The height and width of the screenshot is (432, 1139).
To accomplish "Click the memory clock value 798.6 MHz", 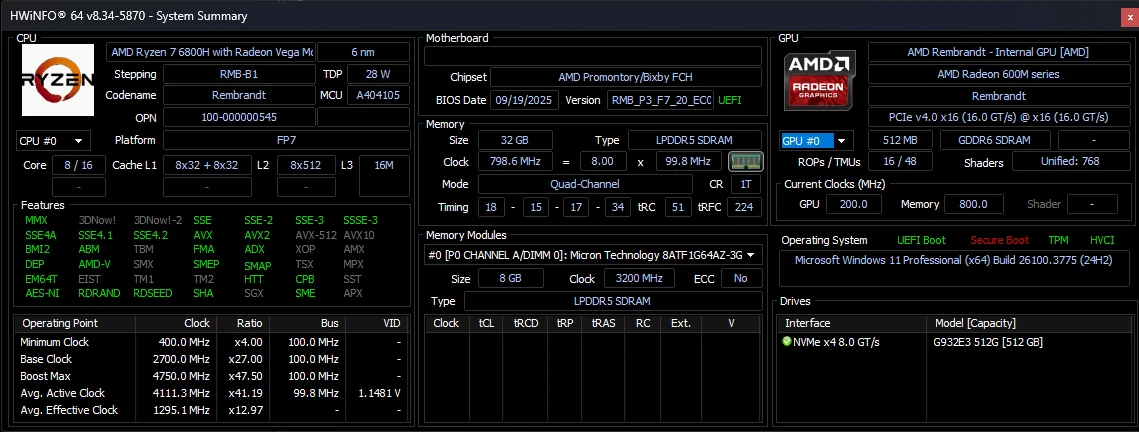I will [515, 161].
